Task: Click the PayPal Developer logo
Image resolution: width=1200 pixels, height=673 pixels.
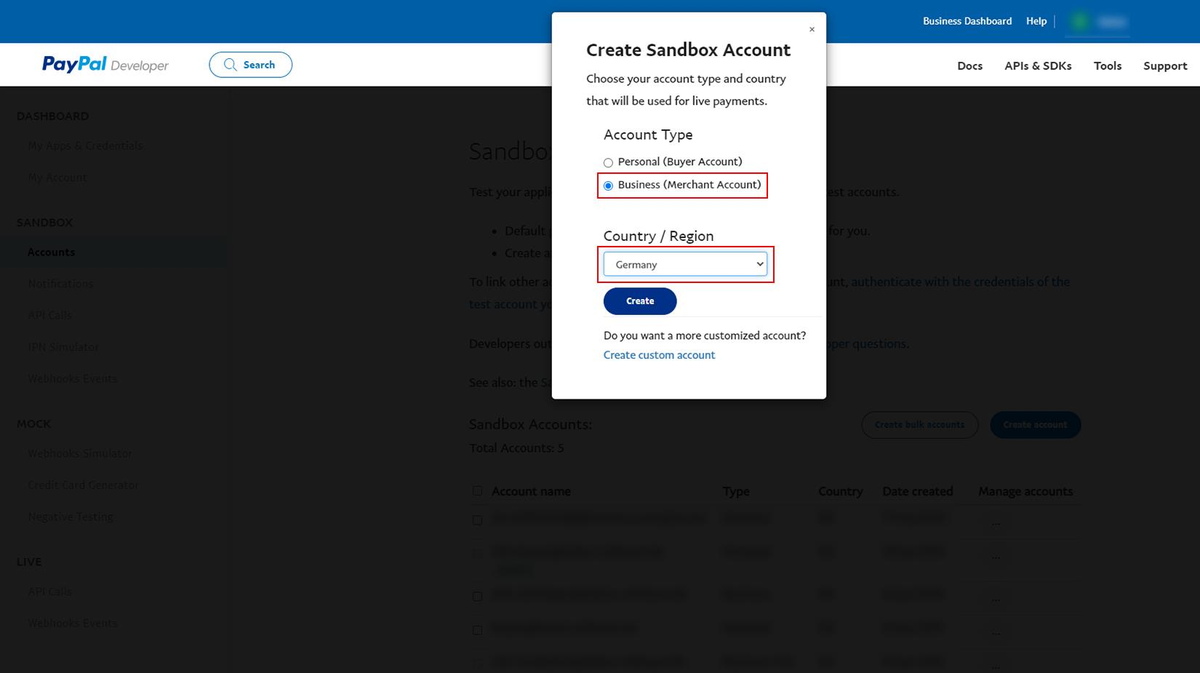Action: 105,65
